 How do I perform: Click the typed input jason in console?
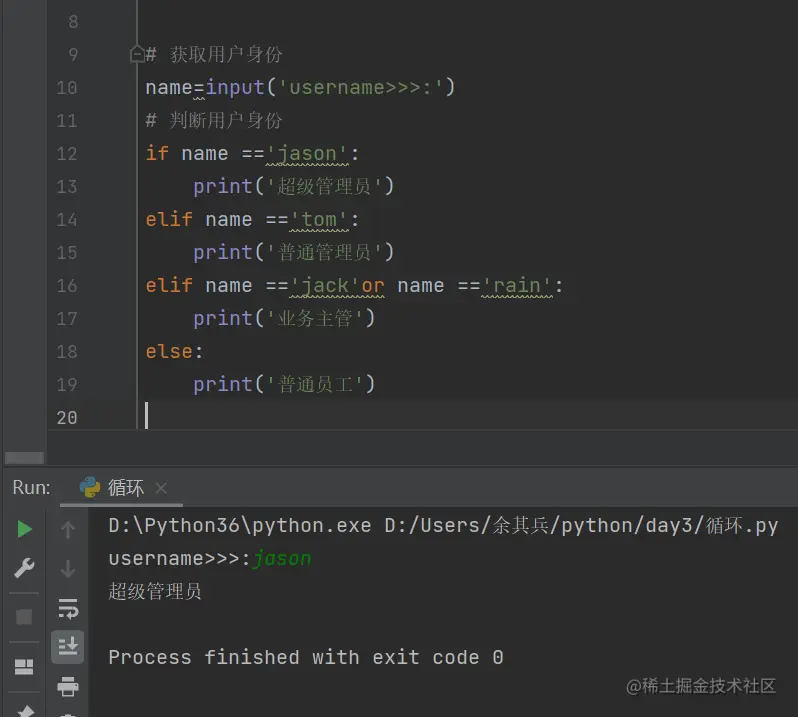click(x=282, y=559)
